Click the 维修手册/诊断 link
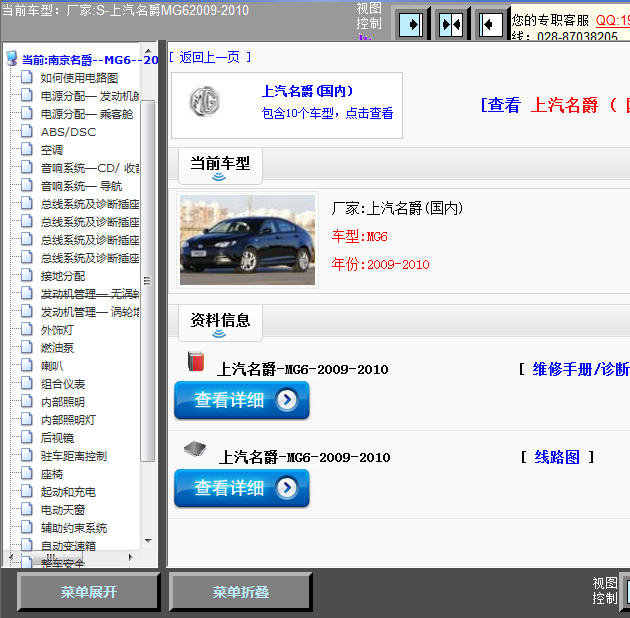This screenshot has width=630, height=618. [x=581, y=369]
